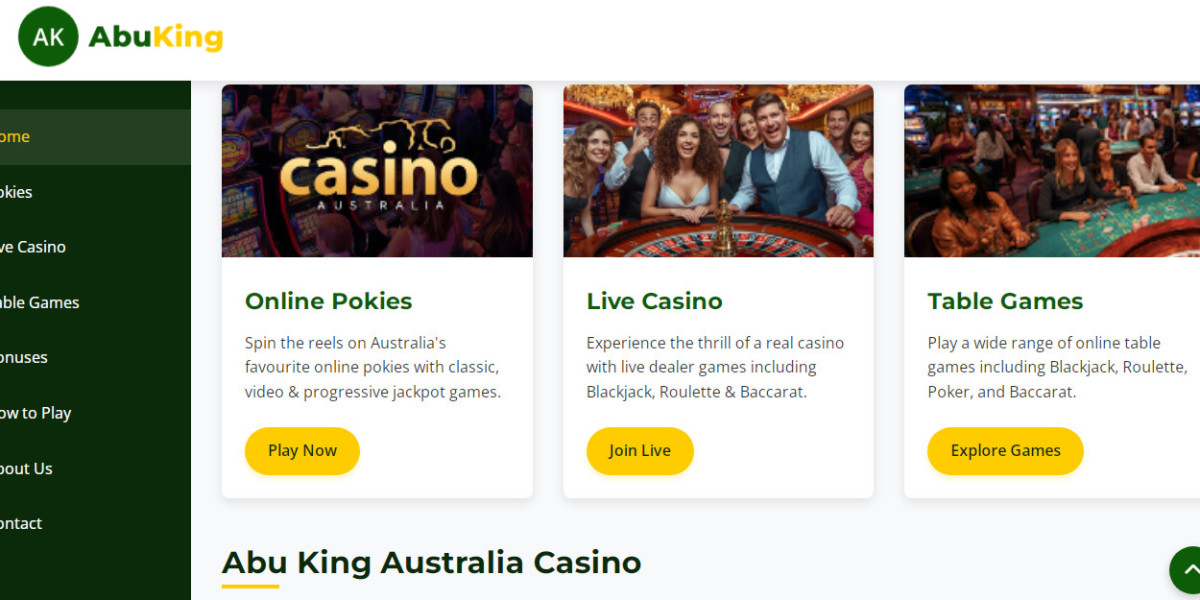Click the roulette table image on Live Casino card
The width and height of the screenshot is (1200, 600).
718,170
